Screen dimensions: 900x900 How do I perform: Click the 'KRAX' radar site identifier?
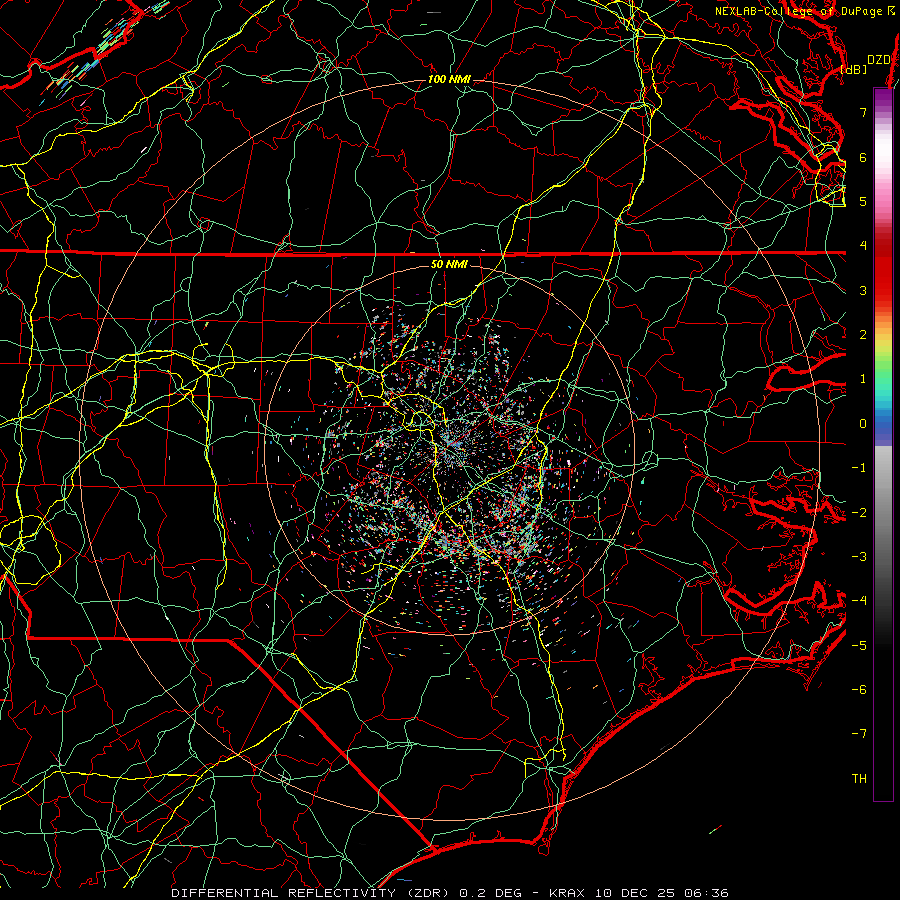coord(568,893)
